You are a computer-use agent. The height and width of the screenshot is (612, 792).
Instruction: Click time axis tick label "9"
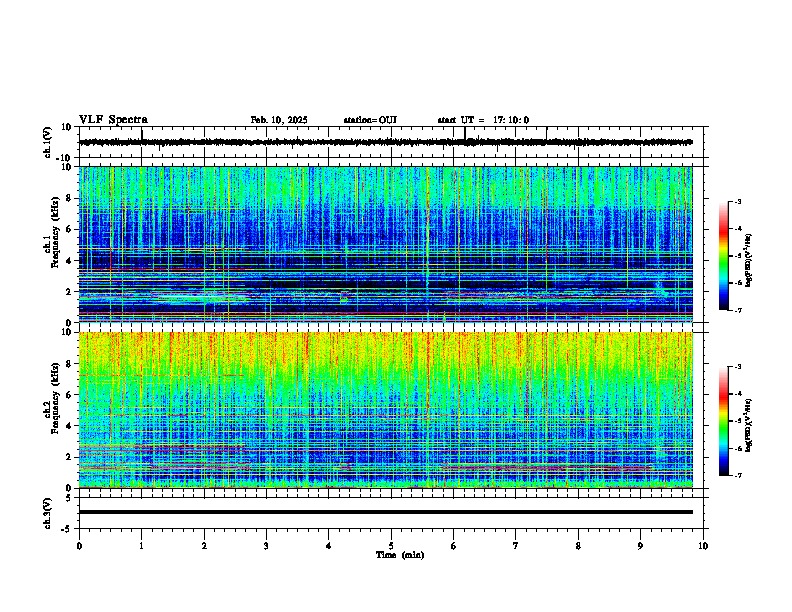click(640, 546)
